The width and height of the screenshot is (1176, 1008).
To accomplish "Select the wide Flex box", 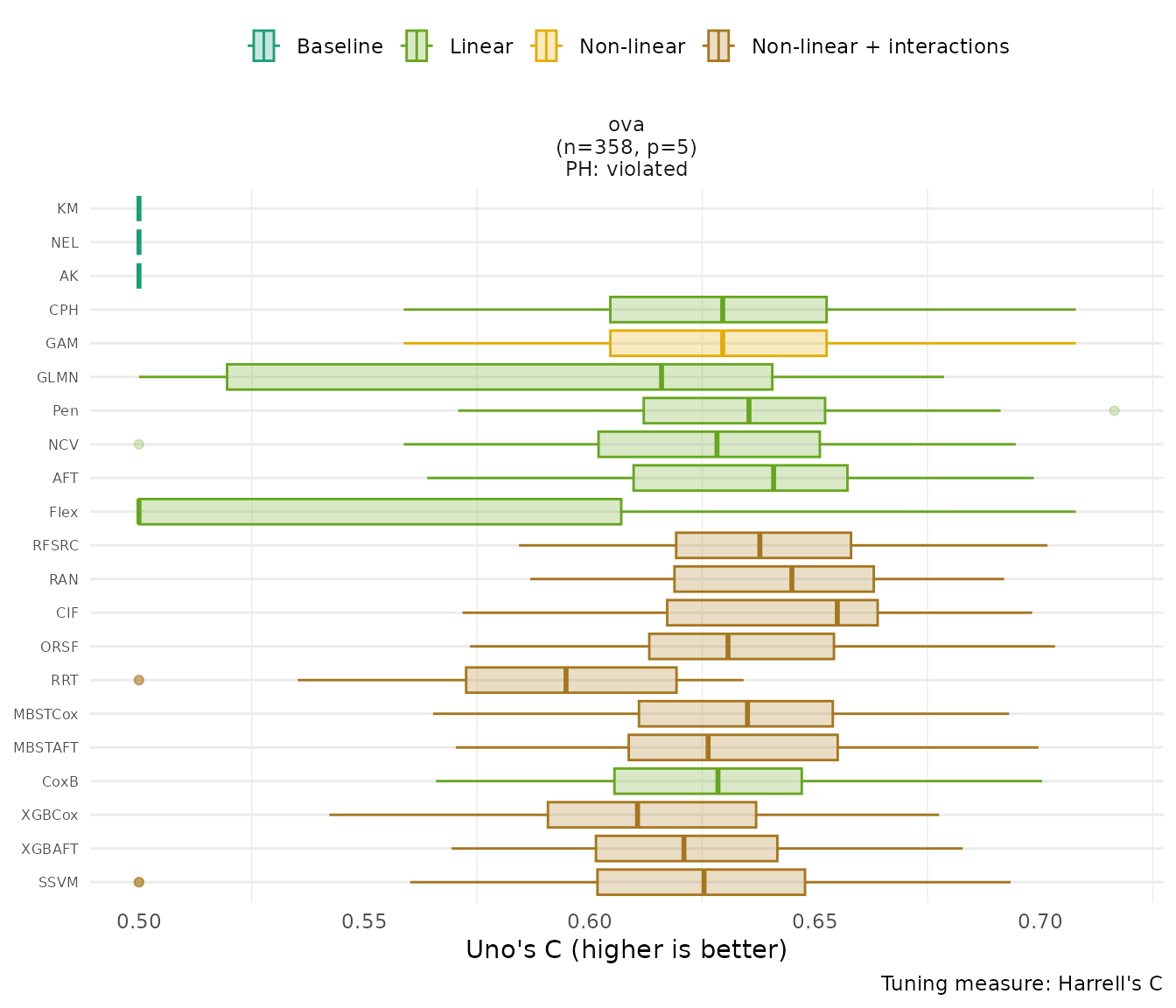I will (x=380, y=512).
